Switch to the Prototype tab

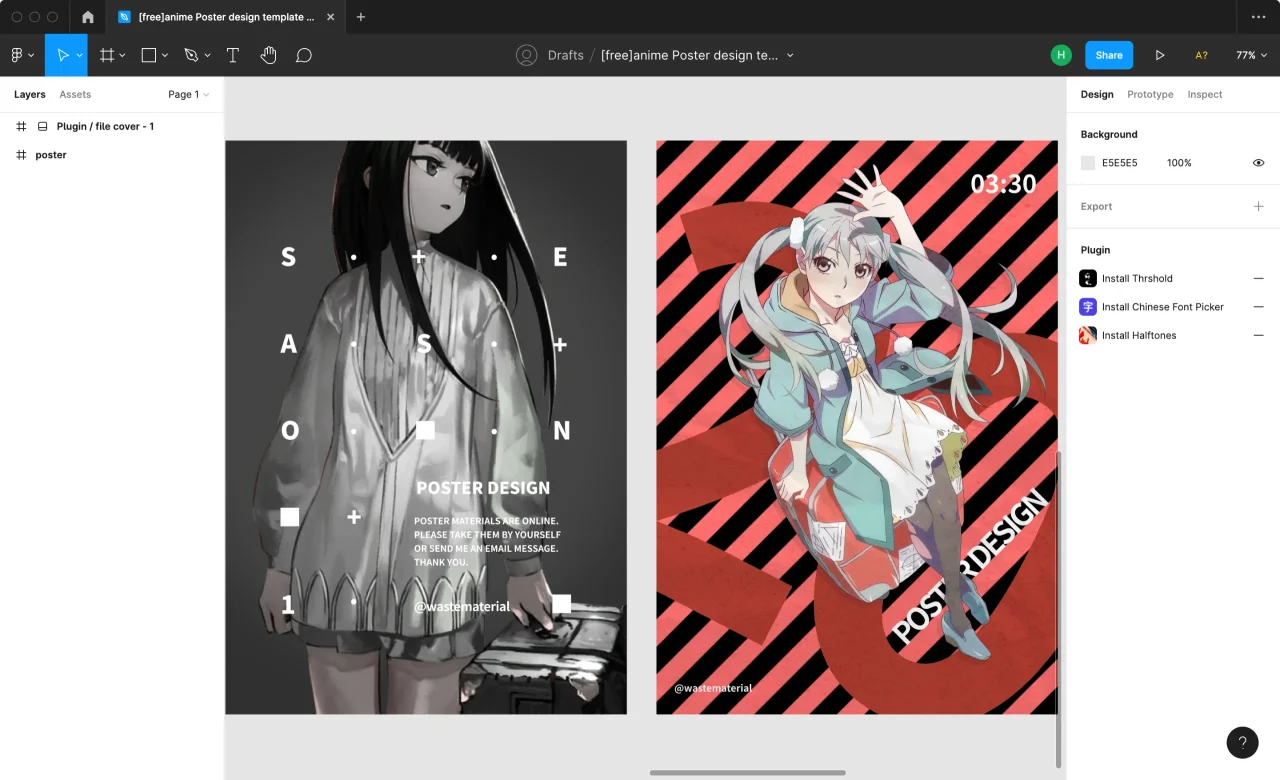[1150, 95]
